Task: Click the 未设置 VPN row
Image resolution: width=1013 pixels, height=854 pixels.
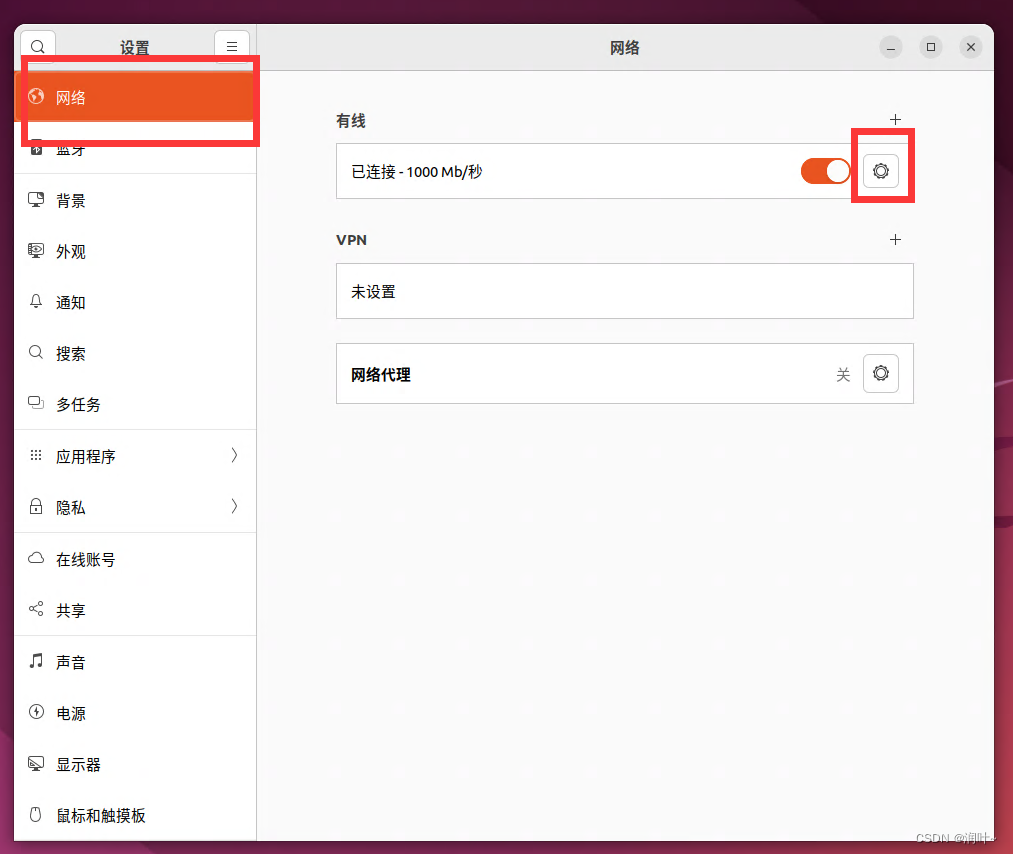Action: 625,291
